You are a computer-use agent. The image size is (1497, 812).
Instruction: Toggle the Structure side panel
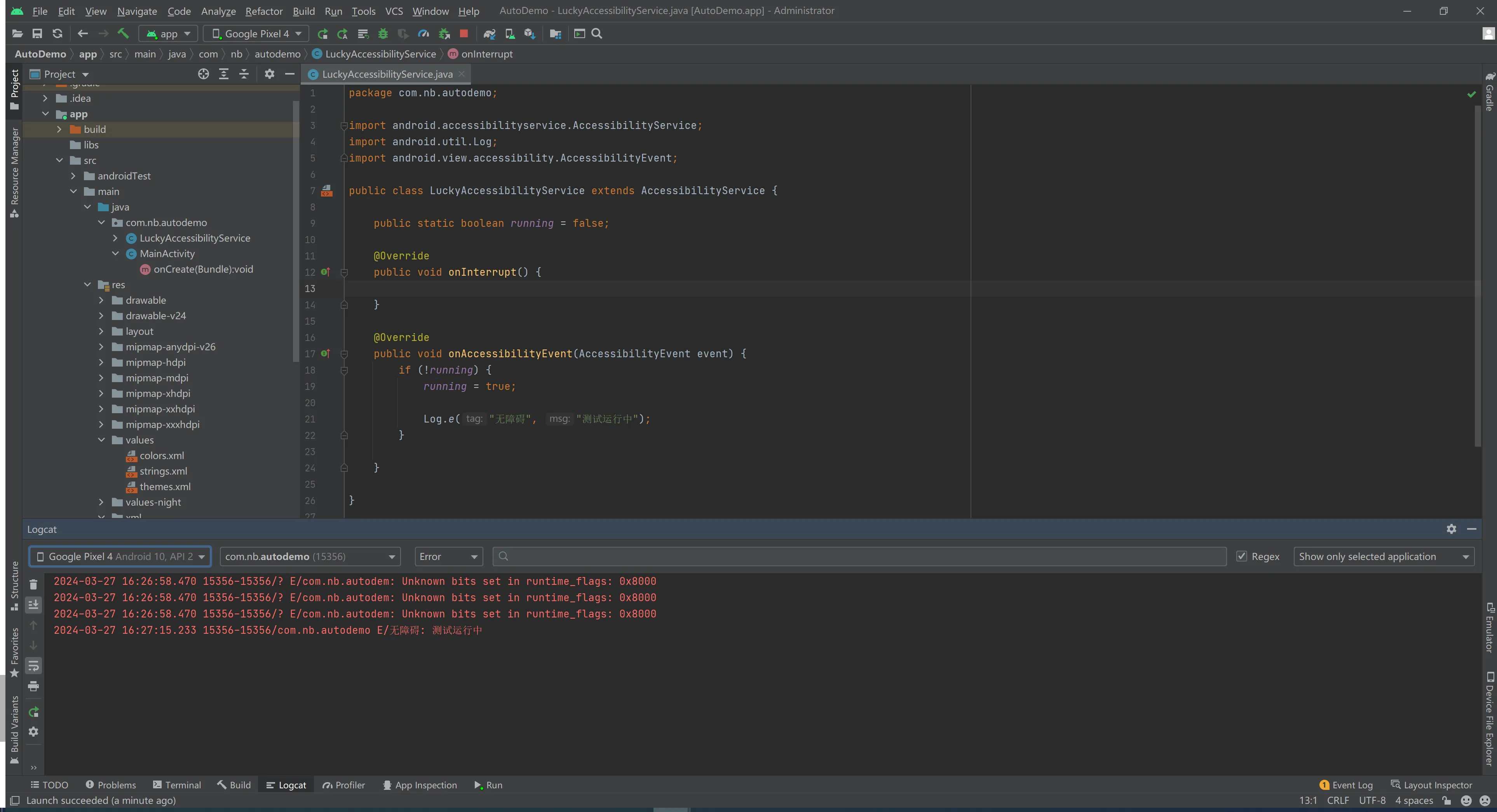(x=14, y=586)
